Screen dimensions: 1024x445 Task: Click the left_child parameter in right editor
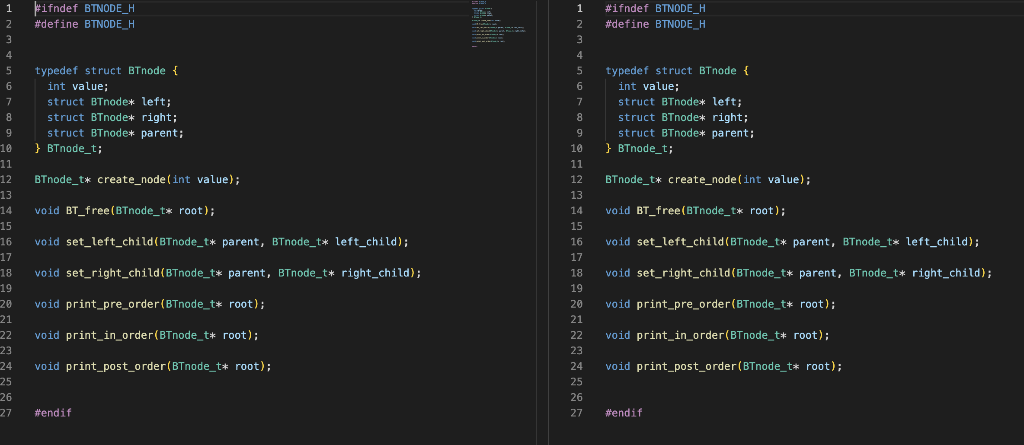[937, 242]
